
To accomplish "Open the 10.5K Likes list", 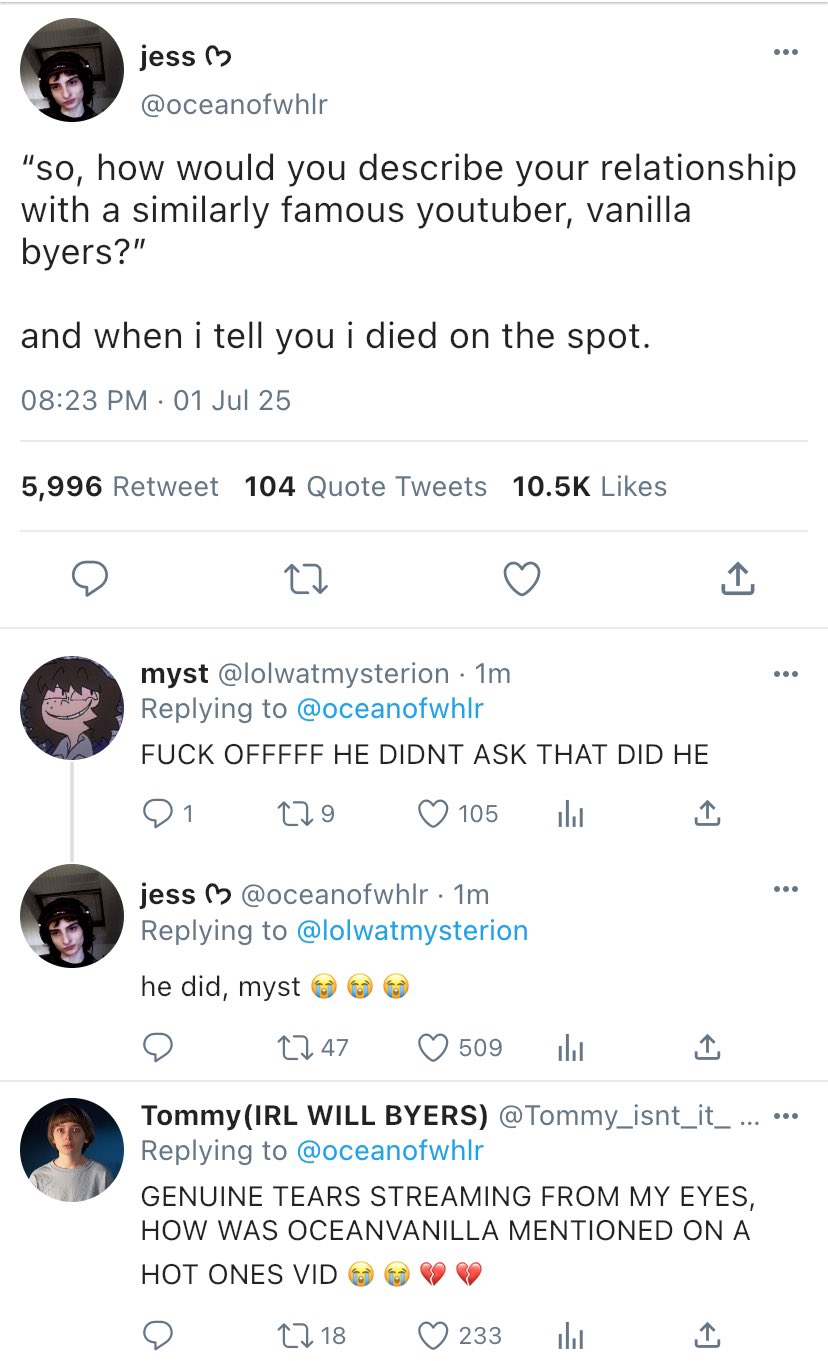I will click(x=589, y=487).
